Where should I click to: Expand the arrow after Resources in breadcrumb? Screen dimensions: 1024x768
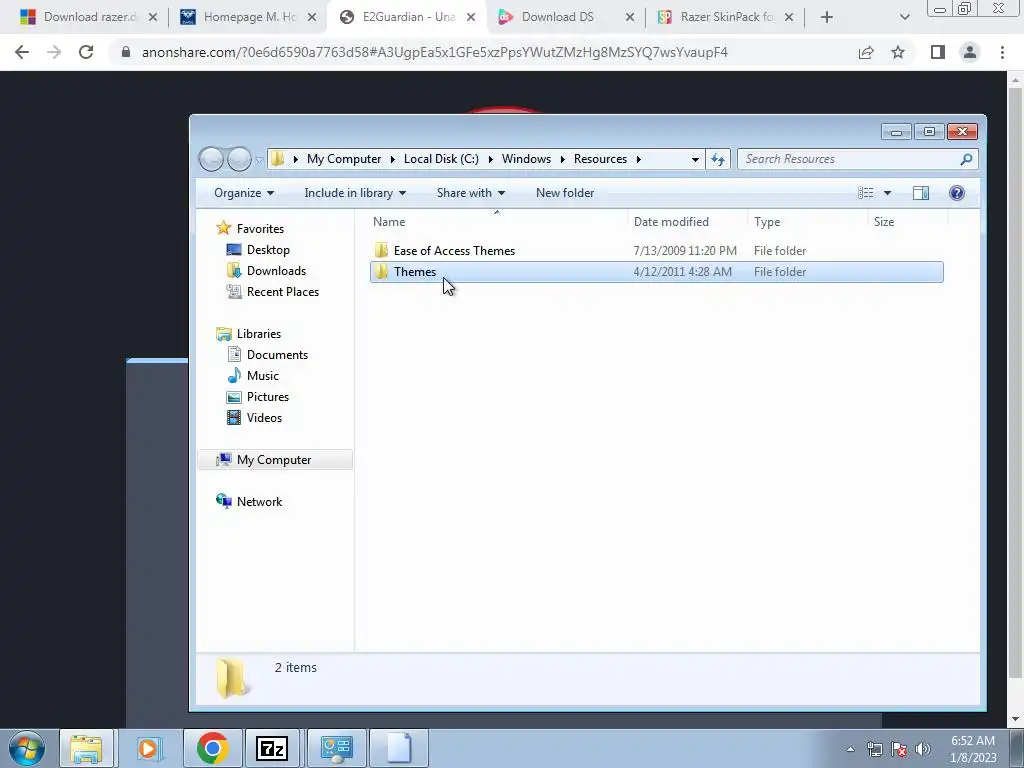[639, 159]
